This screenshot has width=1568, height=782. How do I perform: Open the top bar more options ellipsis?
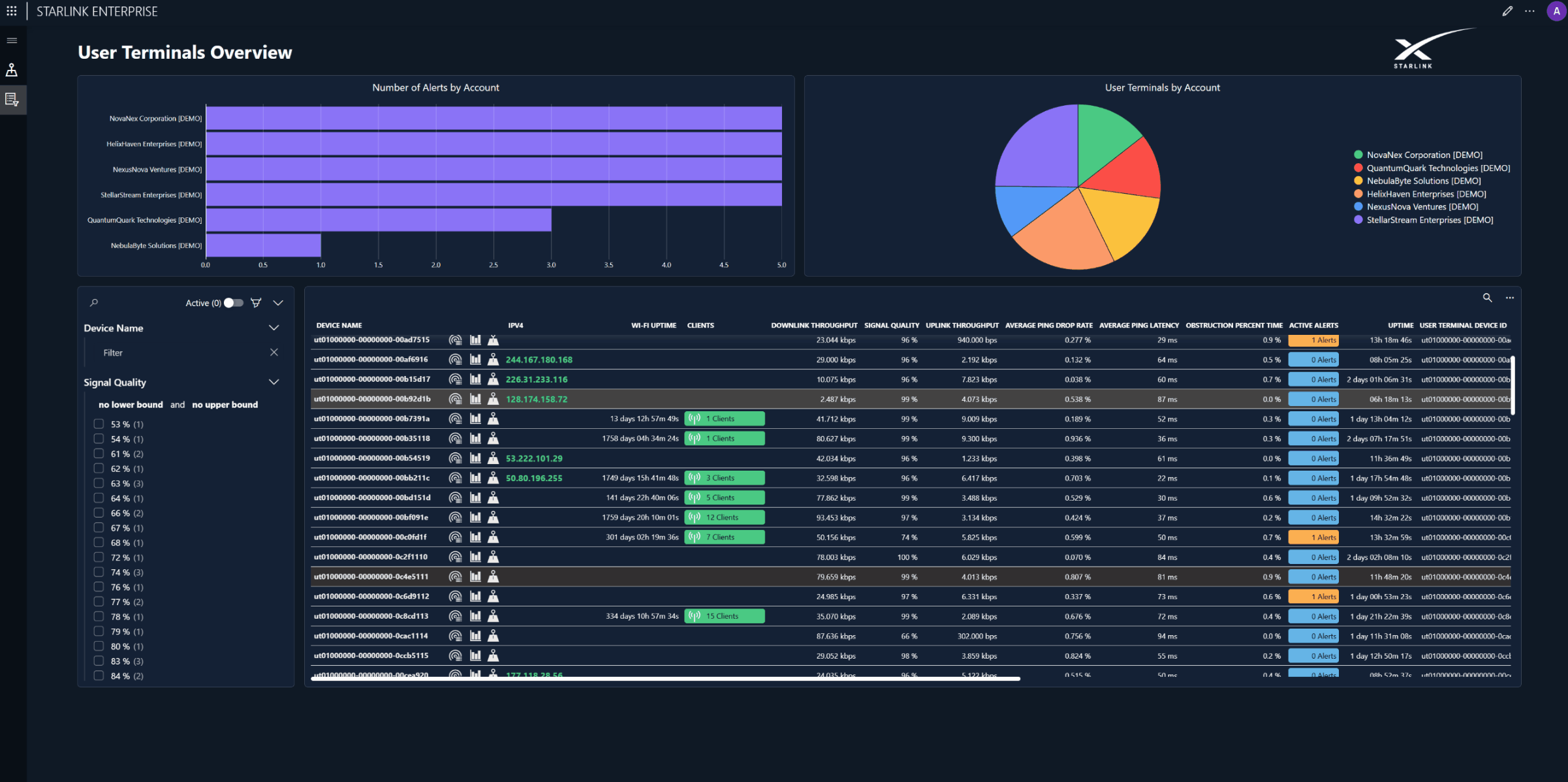(x=1529, y=11)
